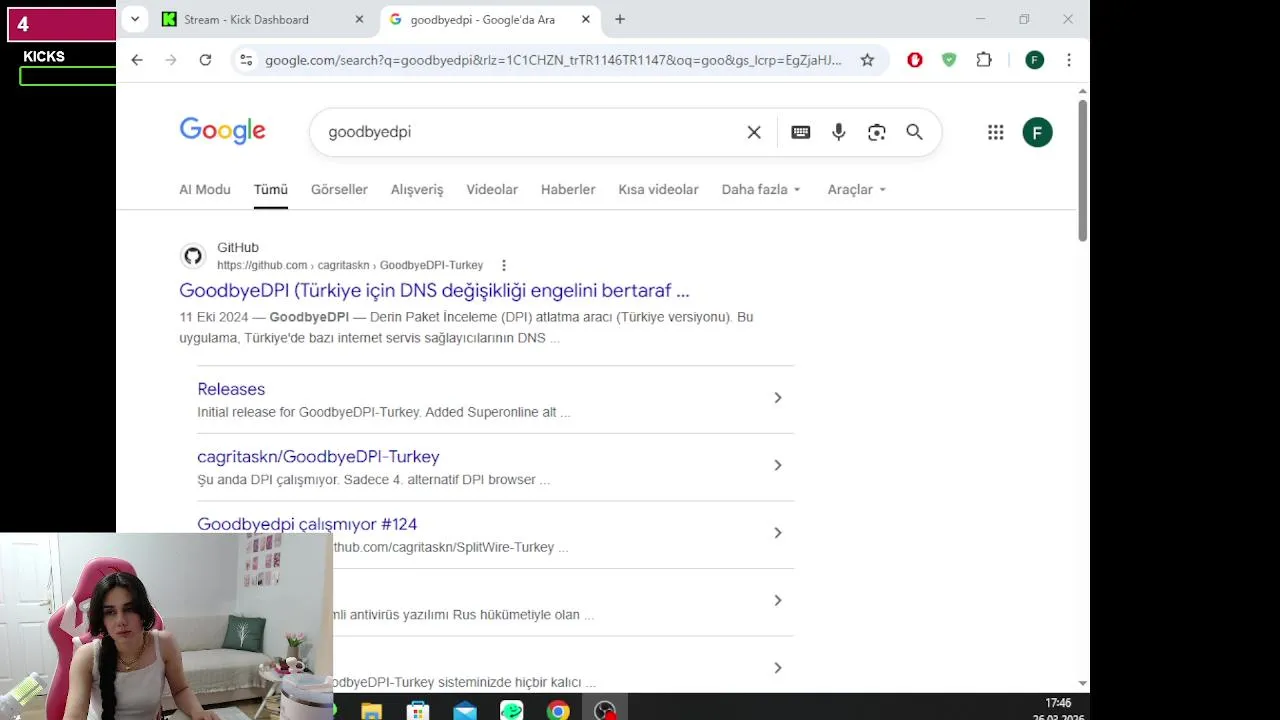This screenshot has width=1280, height=720.
Task: Open the Mail app from the taskbar
Action: point(465,711)
